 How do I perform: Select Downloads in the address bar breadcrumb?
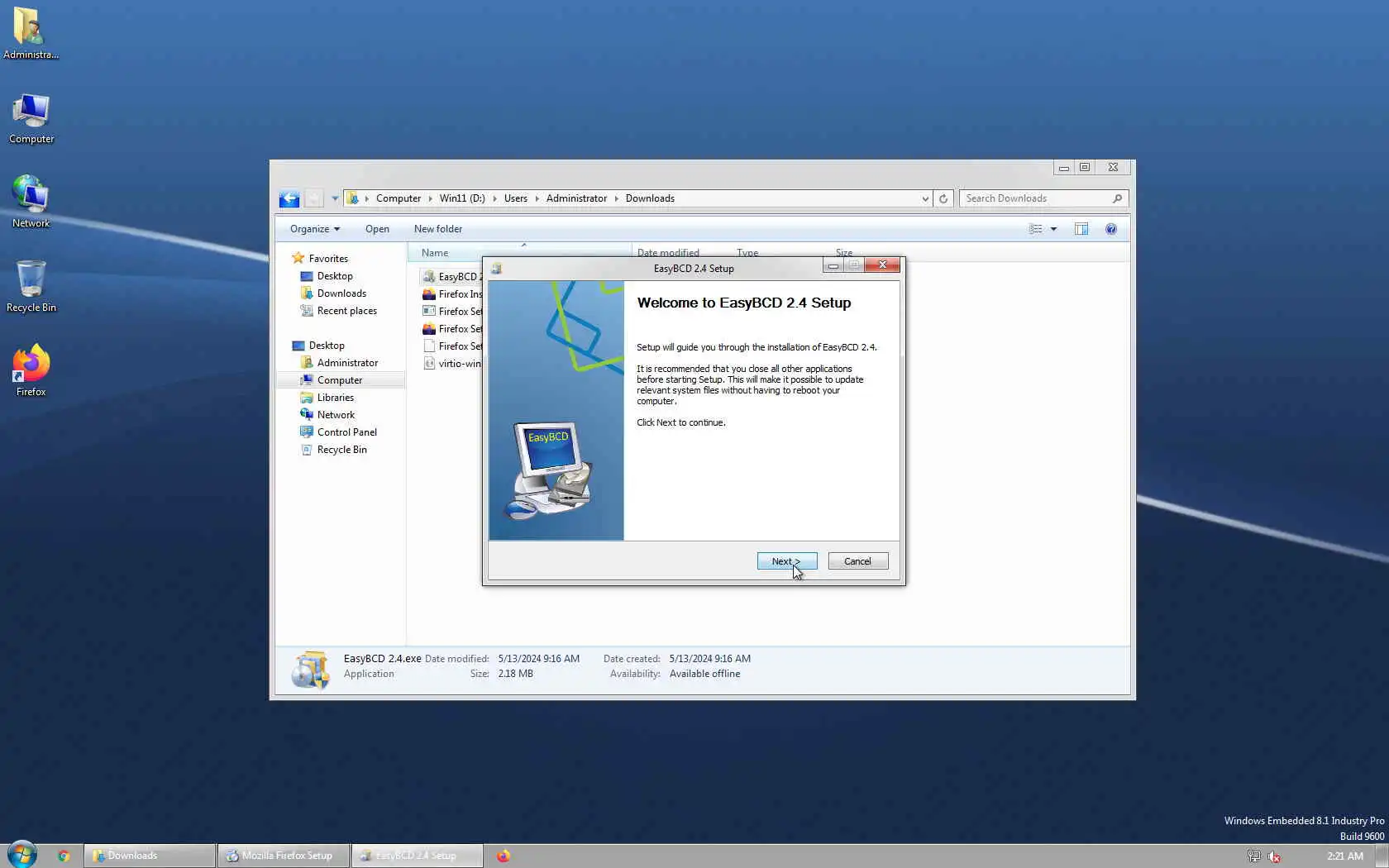click(x=650, y=198)
